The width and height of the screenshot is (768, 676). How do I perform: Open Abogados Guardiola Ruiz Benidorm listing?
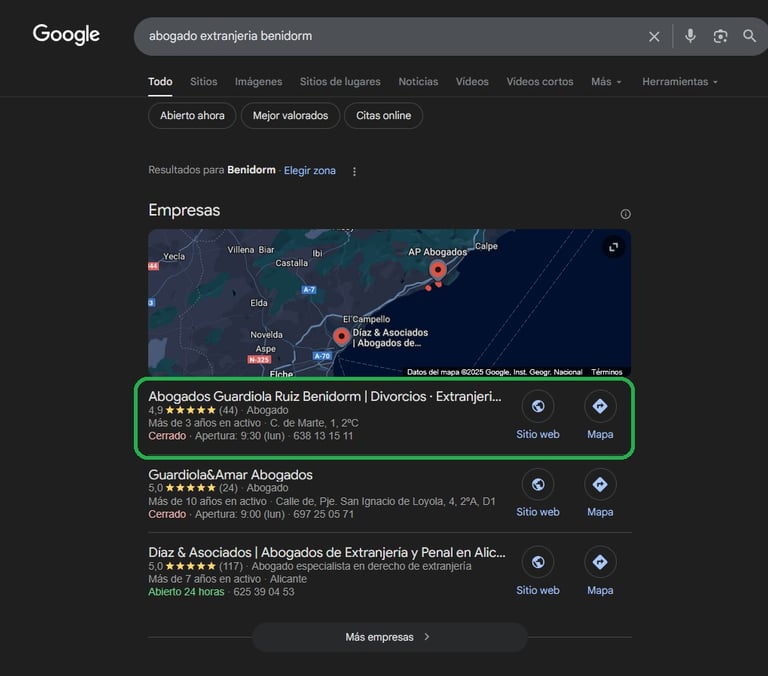(325, 396)
